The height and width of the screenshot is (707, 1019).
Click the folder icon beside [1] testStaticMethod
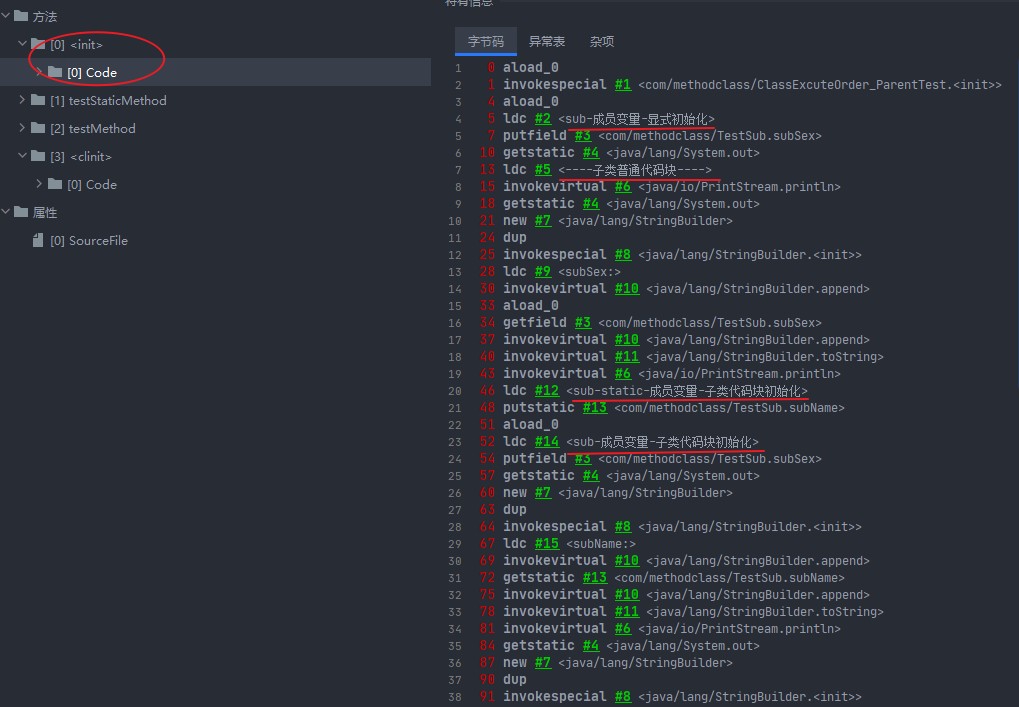tap(38, 99)
